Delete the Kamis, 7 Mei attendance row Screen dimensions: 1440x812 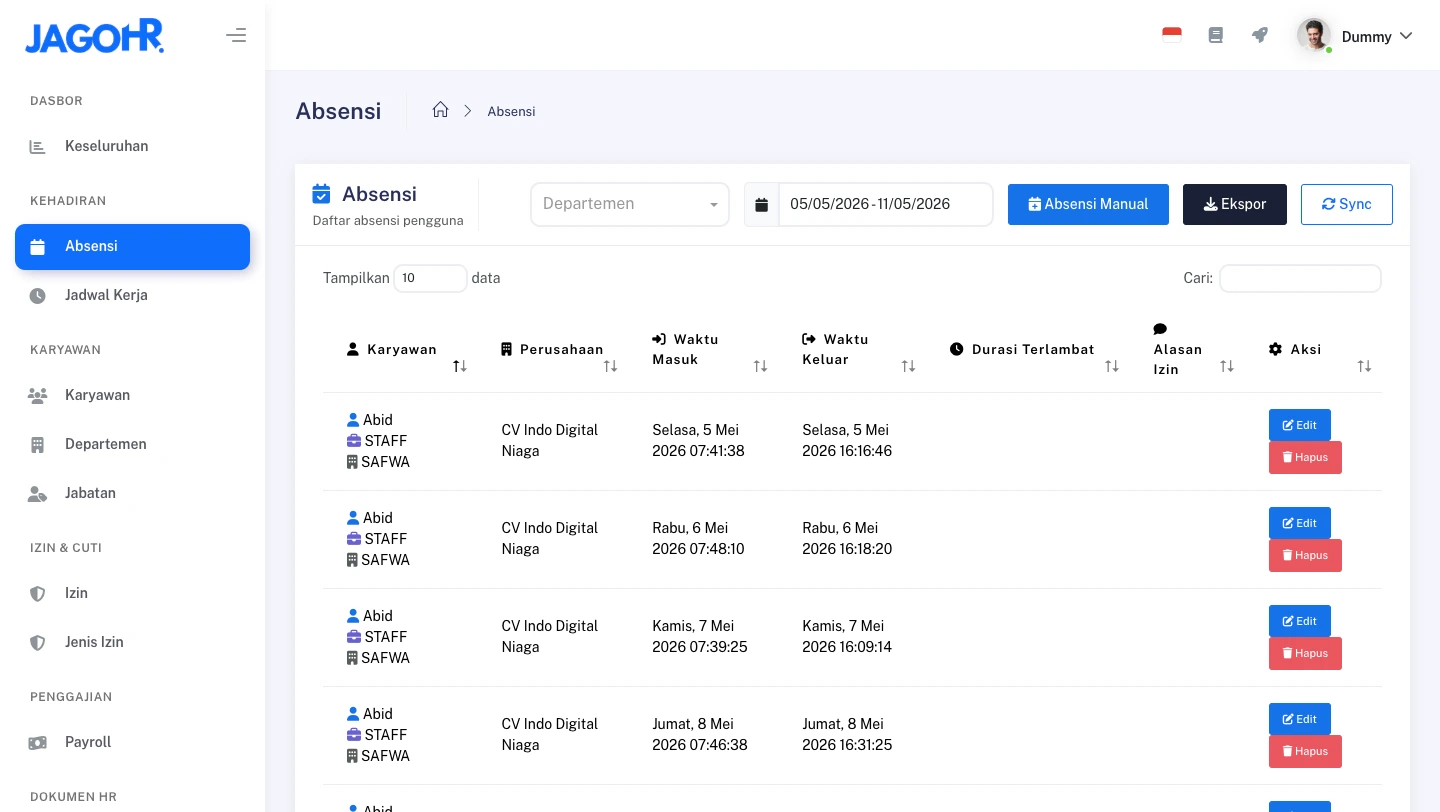tap(1305, 653)
